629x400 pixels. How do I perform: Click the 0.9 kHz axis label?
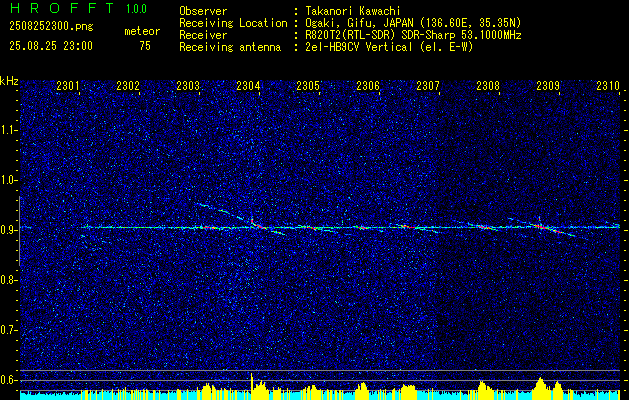[9, 230]
